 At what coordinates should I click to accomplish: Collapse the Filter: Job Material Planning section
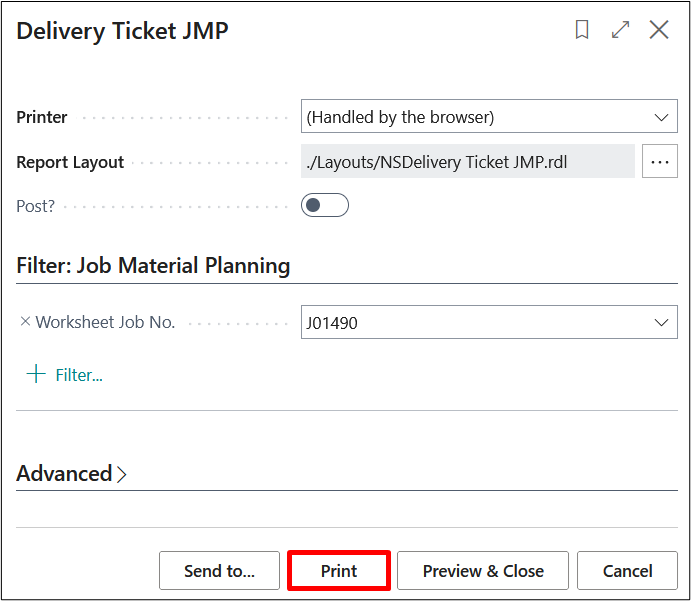pos(153,266)
